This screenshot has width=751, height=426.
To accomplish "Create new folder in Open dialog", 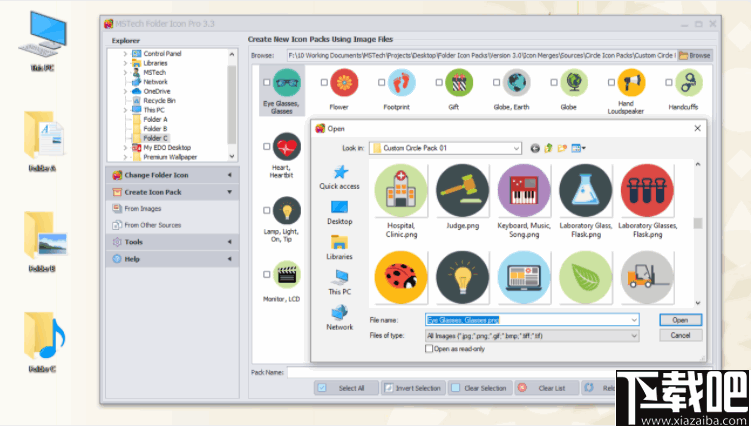I will pyautogui.click(x=562, y=149).
